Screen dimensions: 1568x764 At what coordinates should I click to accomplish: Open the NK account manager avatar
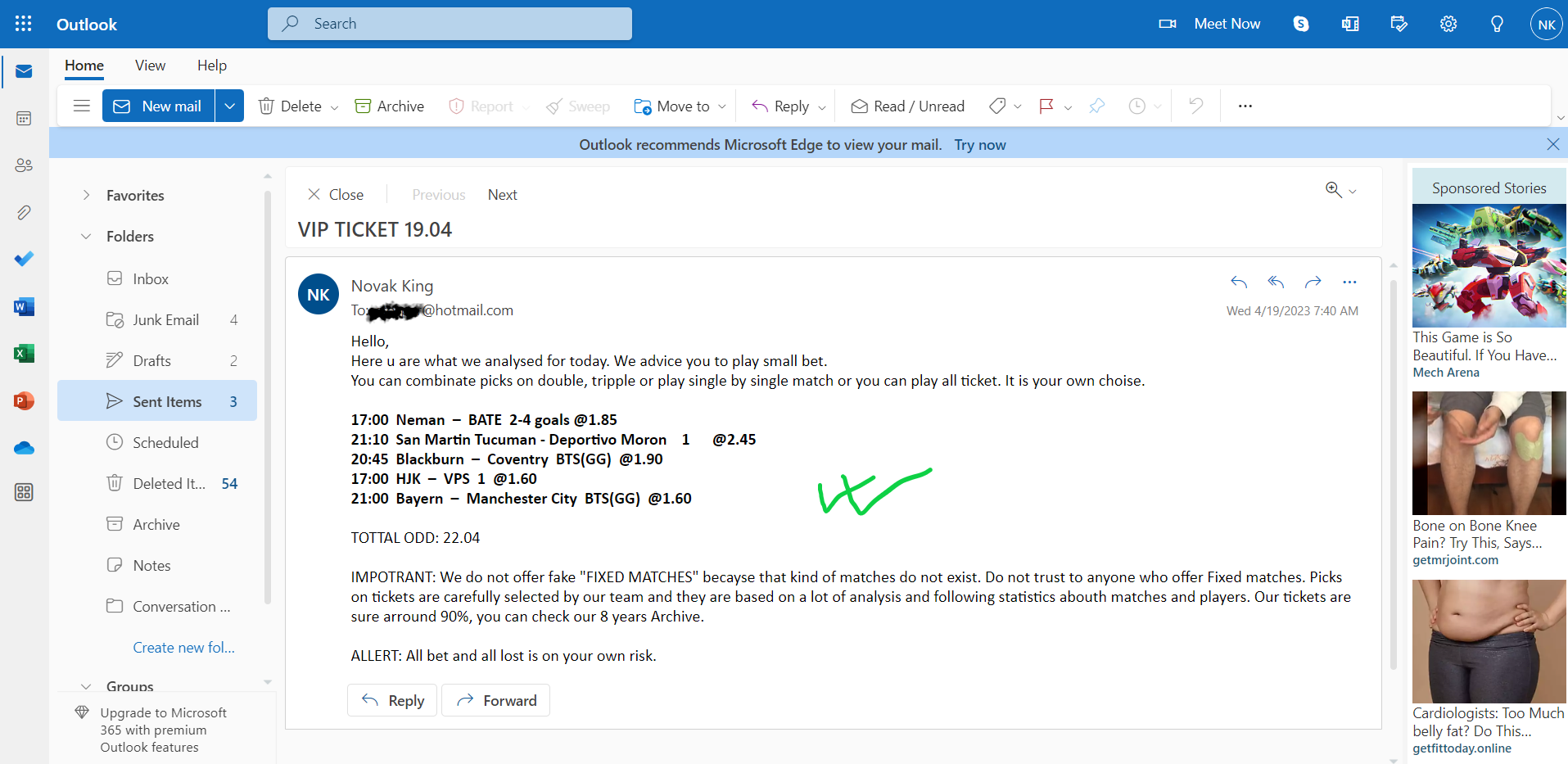click(1547, 24)
